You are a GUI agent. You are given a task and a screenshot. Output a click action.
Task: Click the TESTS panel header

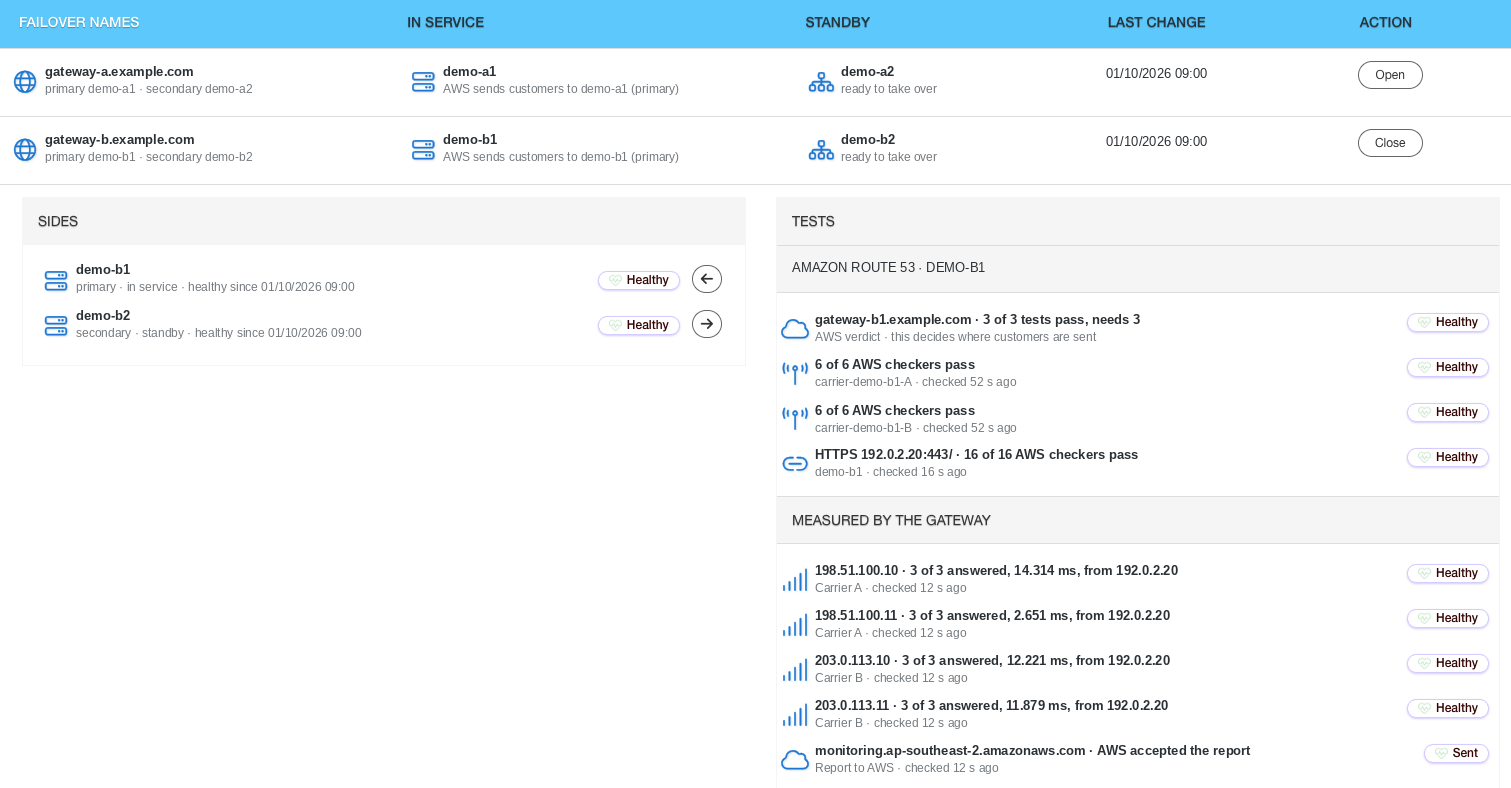click(1138, 221)
